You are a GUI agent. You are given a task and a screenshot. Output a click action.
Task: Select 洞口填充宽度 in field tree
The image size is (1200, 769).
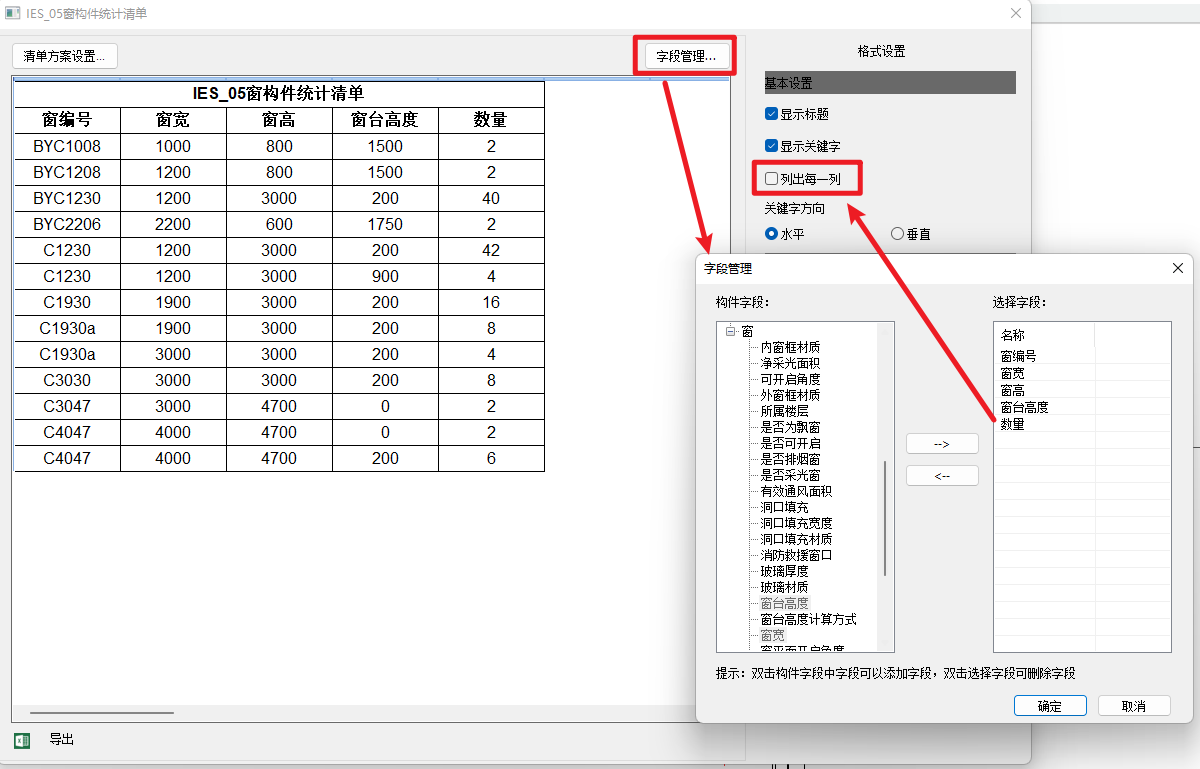[x=796, y=523]
